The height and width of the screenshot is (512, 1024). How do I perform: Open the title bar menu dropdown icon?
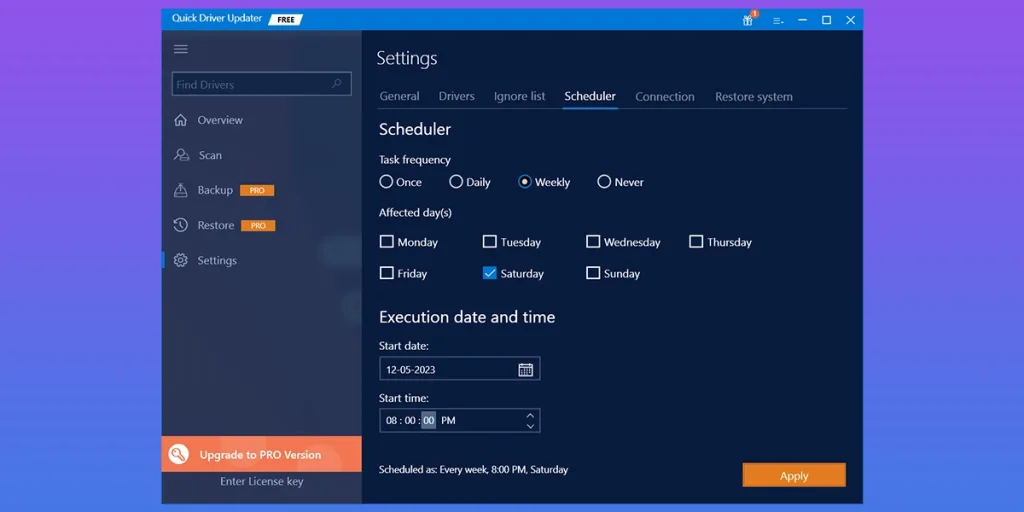click(778, 20)
